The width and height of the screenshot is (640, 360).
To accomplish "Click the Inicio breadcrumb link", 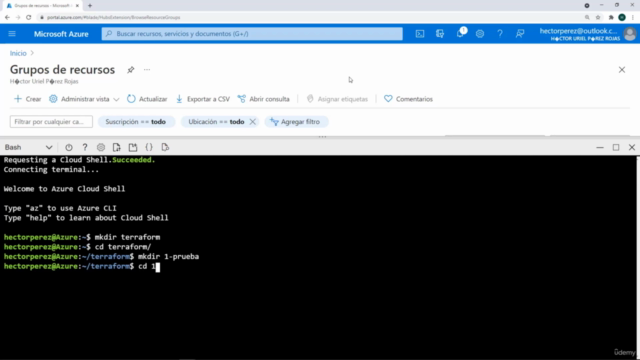I will [18, 53].
